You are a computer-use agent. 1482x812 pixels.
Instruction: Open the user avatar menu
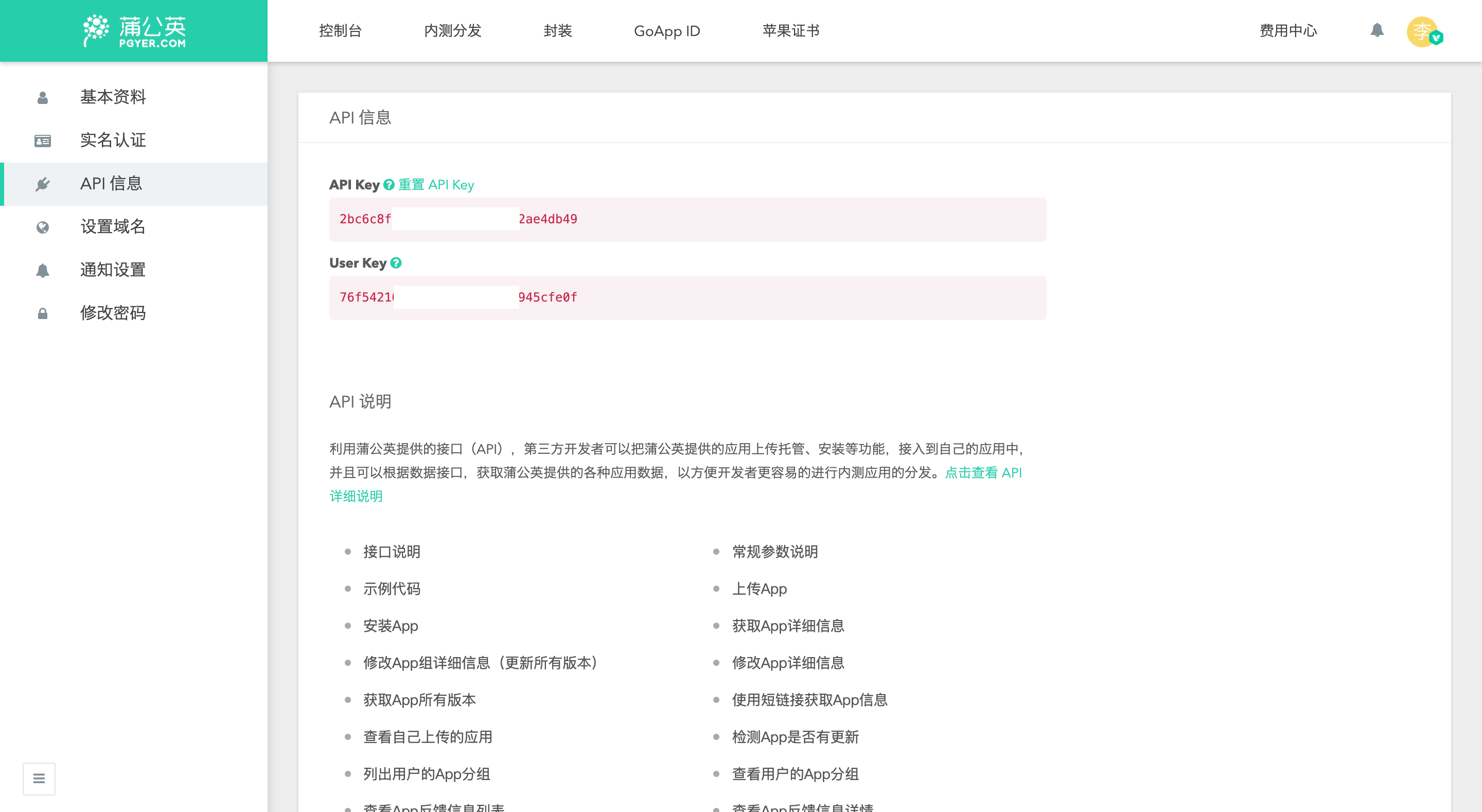pos(1423,31)
